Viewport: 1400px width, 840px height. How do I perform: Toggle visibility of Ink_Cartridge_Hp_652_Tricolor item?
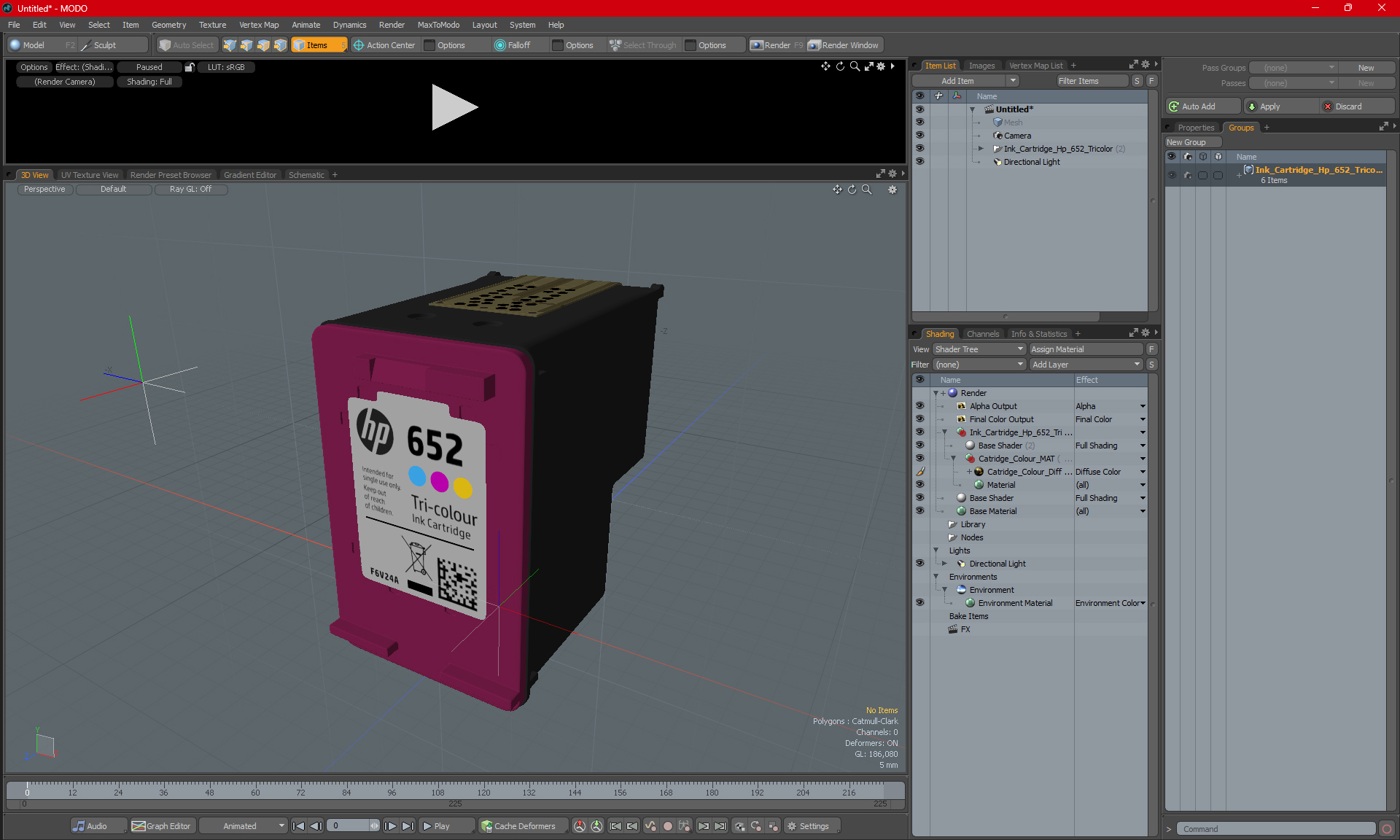tap(919, 149)
